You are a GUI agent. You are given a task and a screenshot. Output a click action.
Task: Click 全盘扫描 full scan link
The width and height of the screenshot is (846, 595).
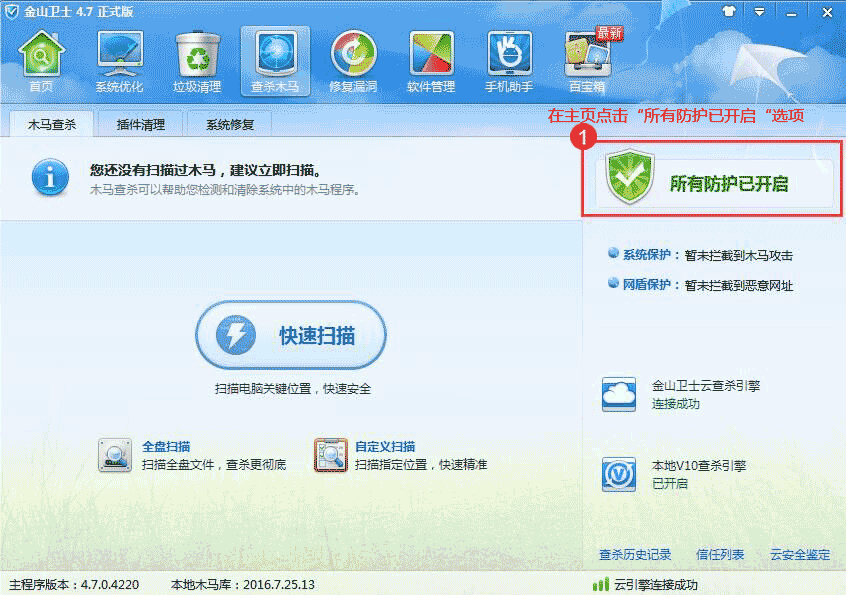166,447
